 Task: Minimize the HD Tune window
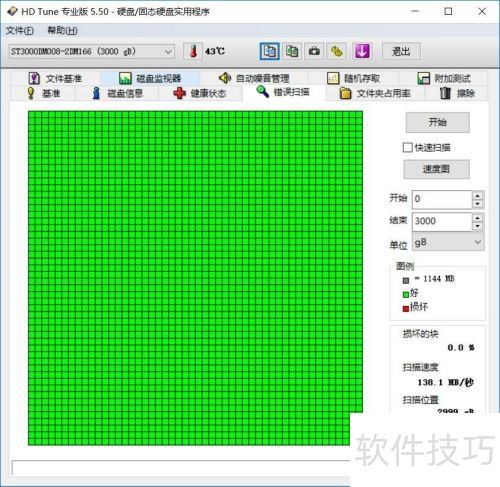415,11
